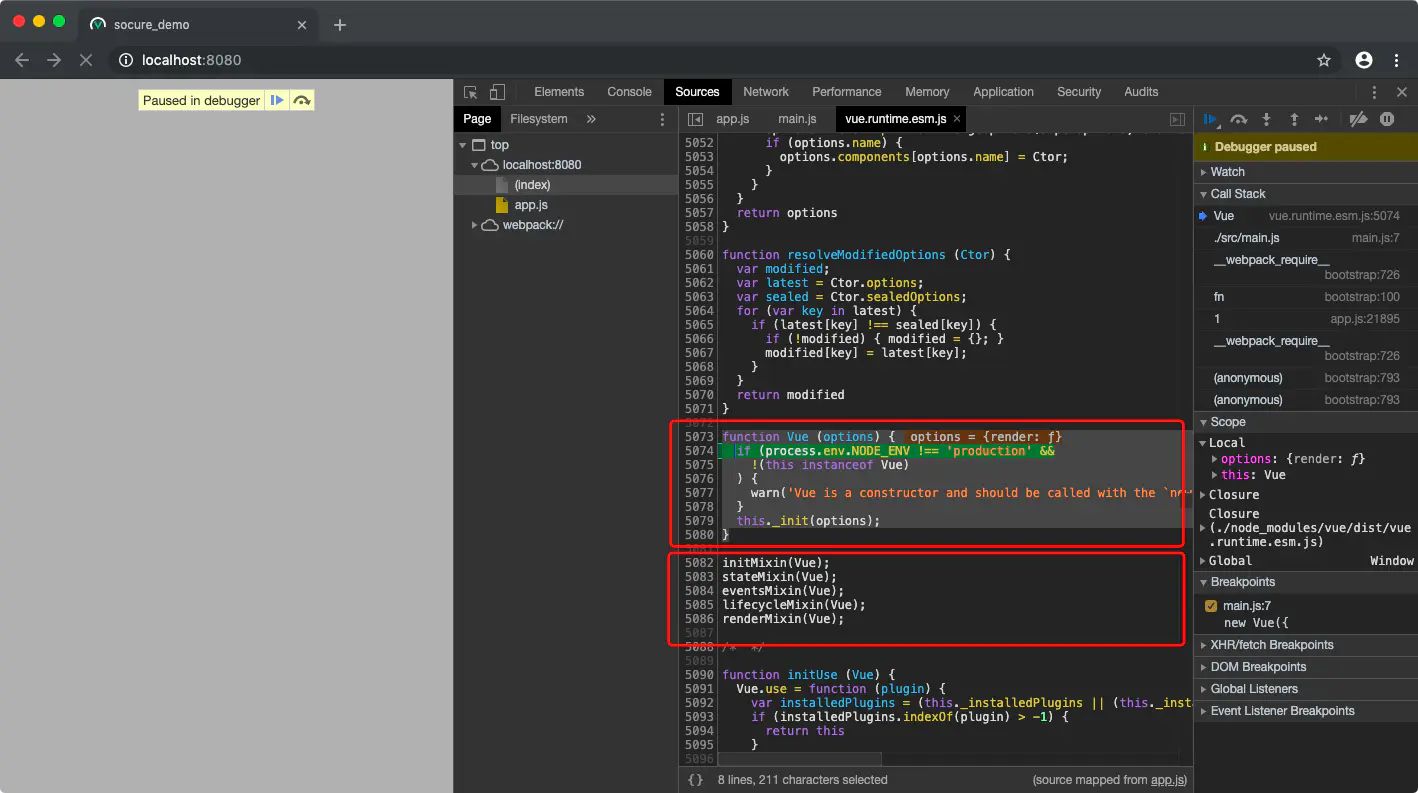The height and width of the screenshot is (793, 1418).
Task: Click the step over next function call icon
Action: click(x=1239, y=119)
